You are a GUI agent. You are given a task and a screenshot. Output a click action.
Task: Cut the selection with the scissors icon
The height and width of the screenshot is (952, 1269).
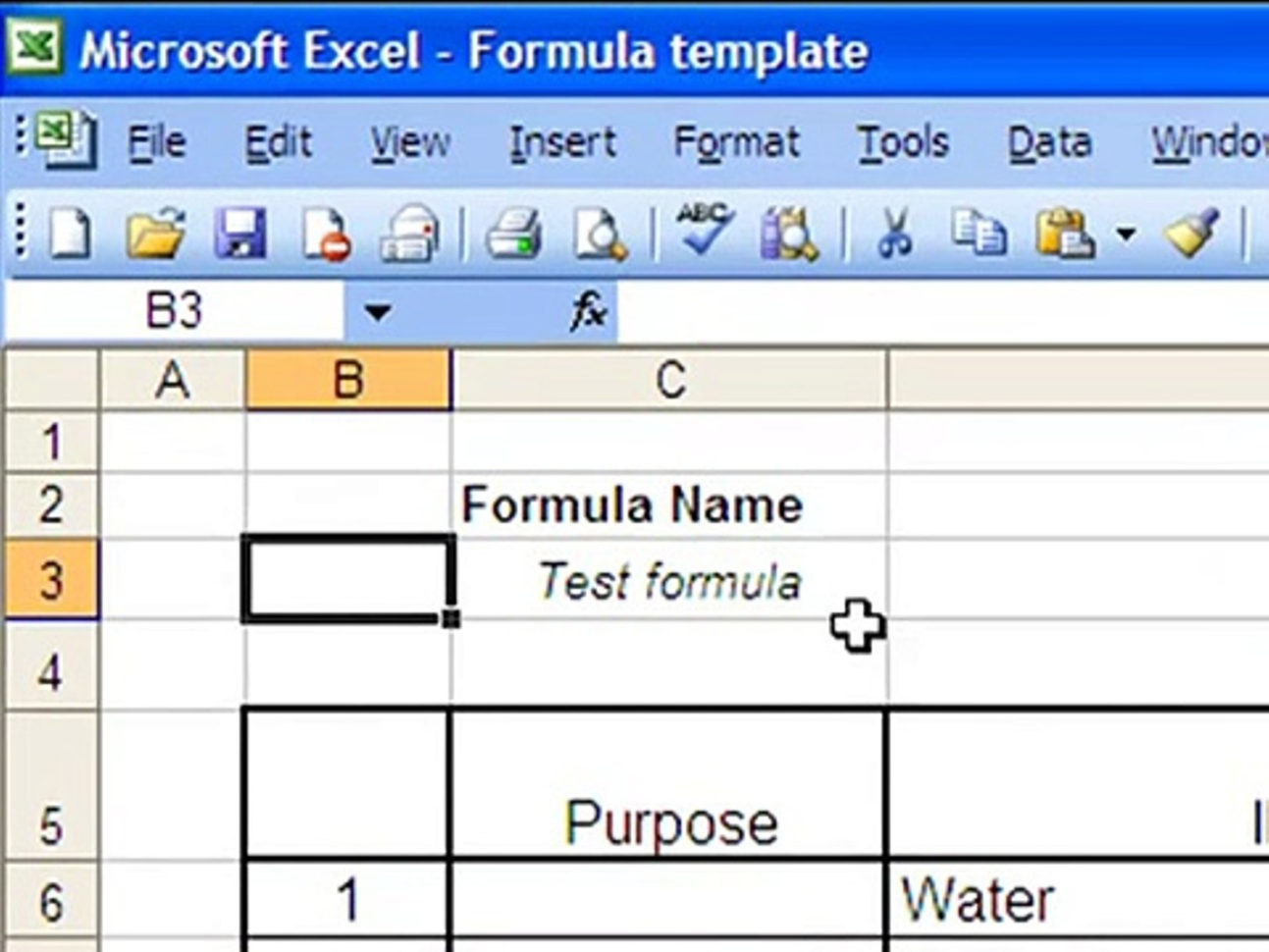[x=893, y=236]
